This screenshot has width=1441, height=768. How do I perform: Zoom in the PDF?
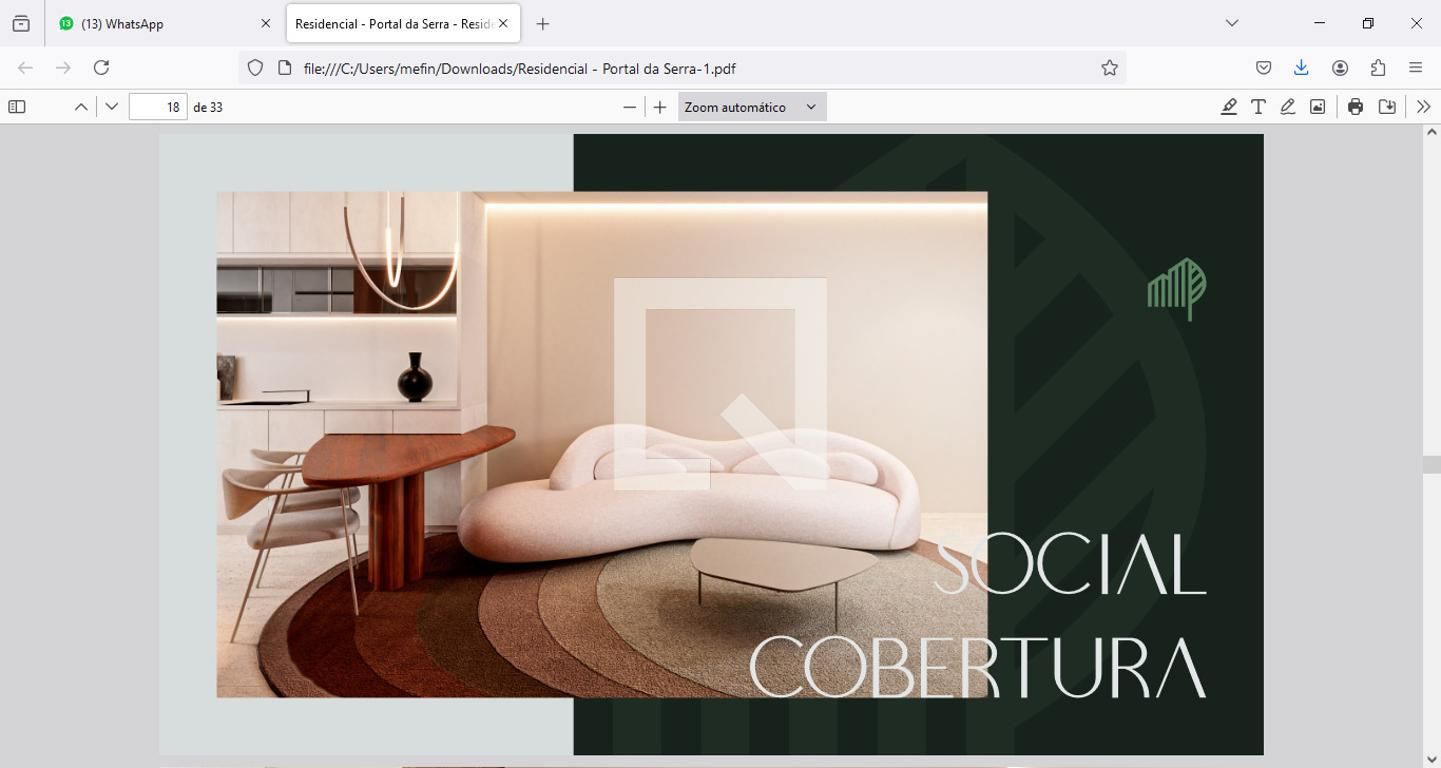660,107
